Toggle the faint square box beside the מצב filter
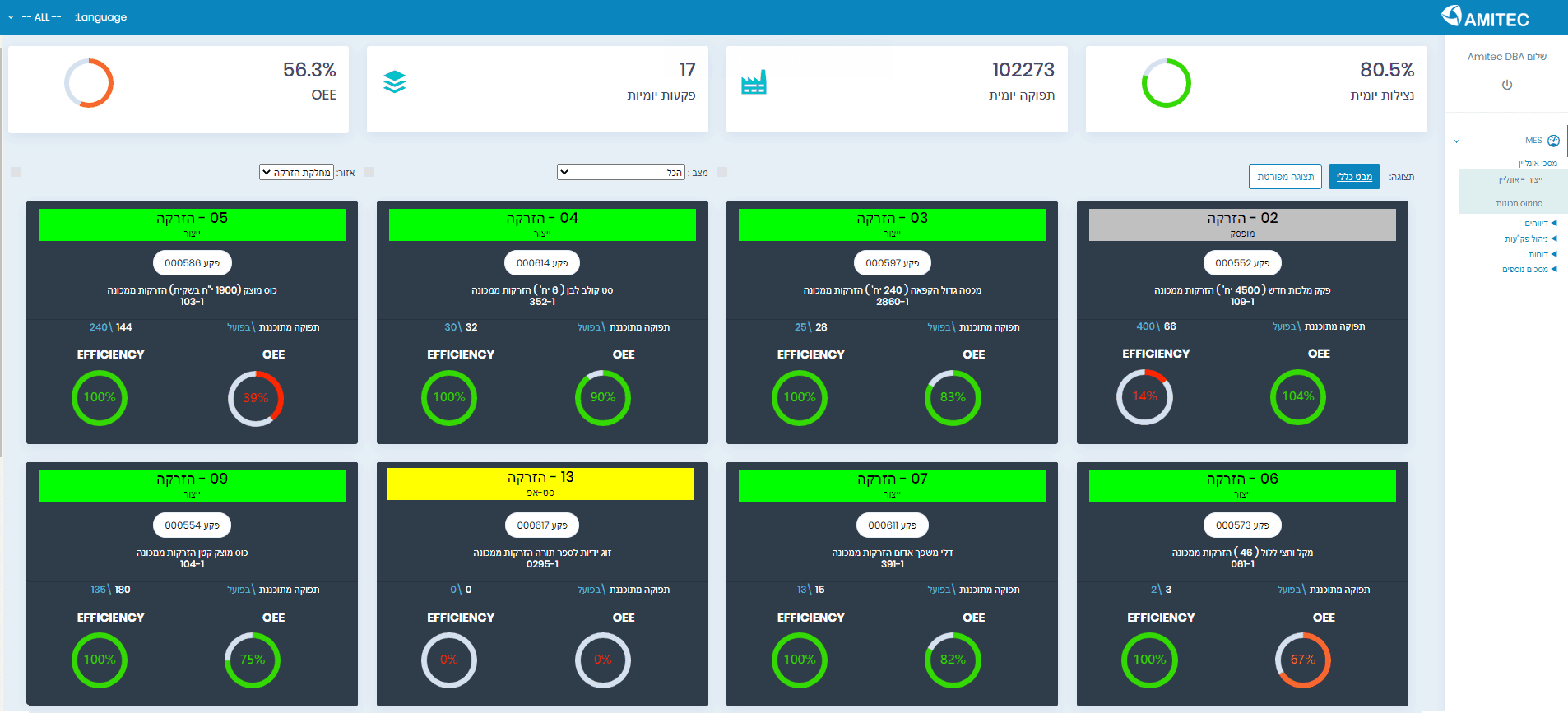Screen dimensions: 1568x713 coord(722,172)
